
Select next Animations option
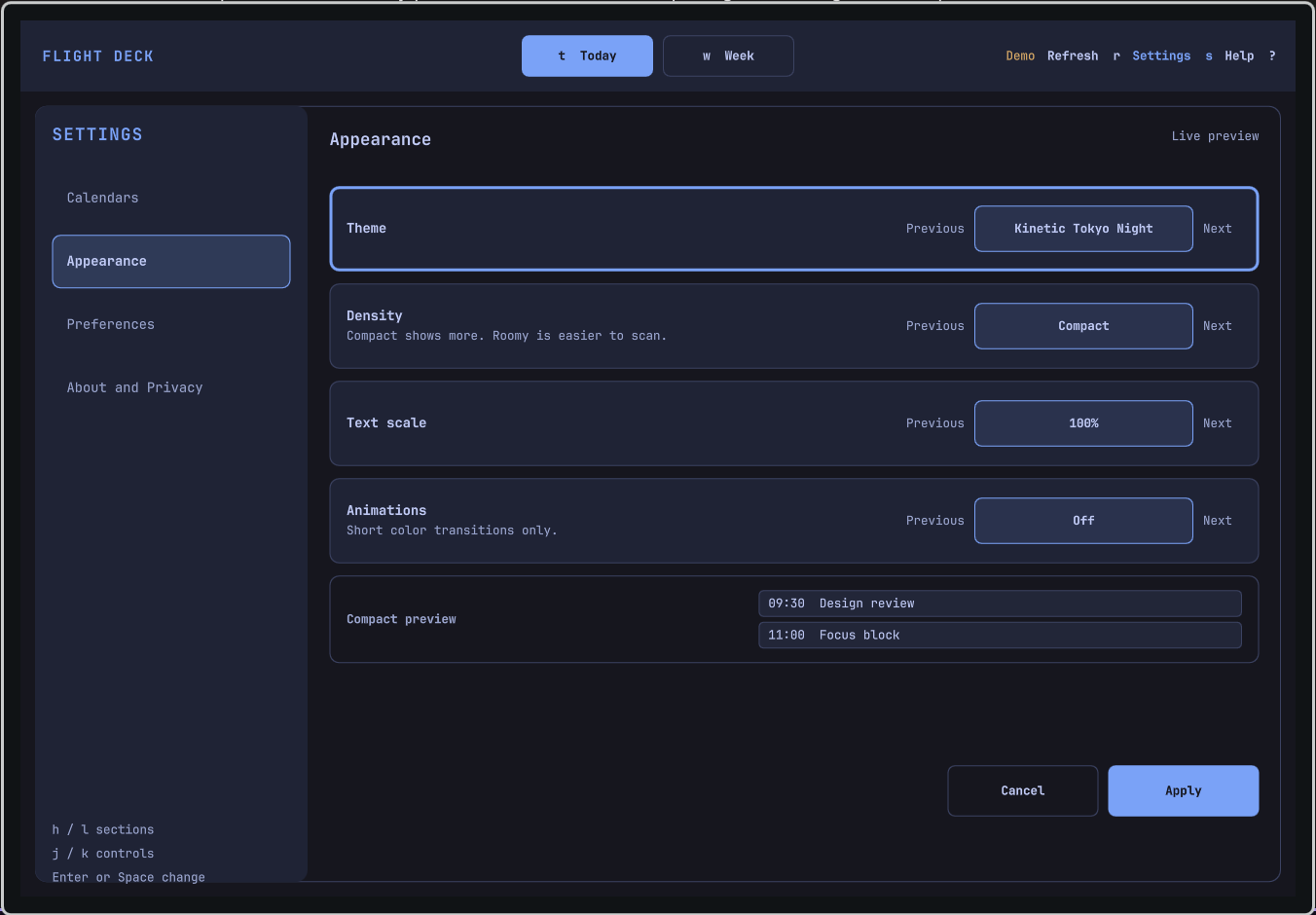[1217, 521]
